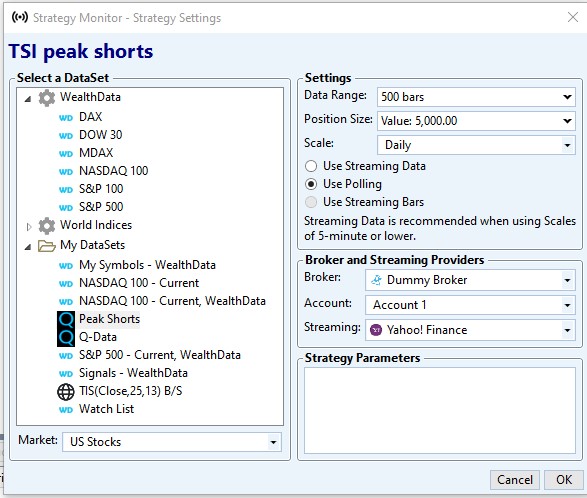Select the DAX dataset

[90, 117]
